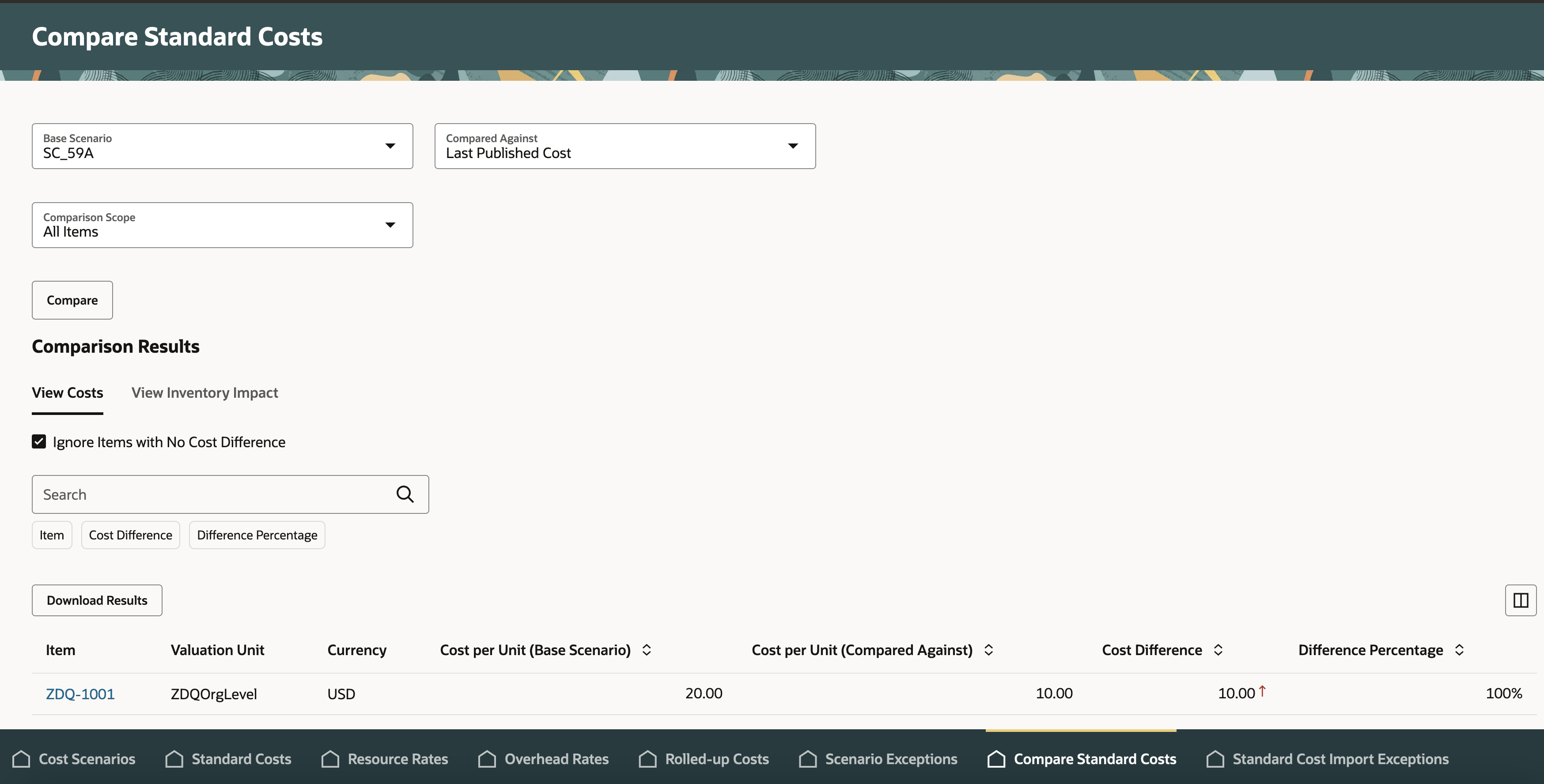Screen dimensions: 1544x784
Task: Sort the Cost Difference column
Action: pos(1218,650)
